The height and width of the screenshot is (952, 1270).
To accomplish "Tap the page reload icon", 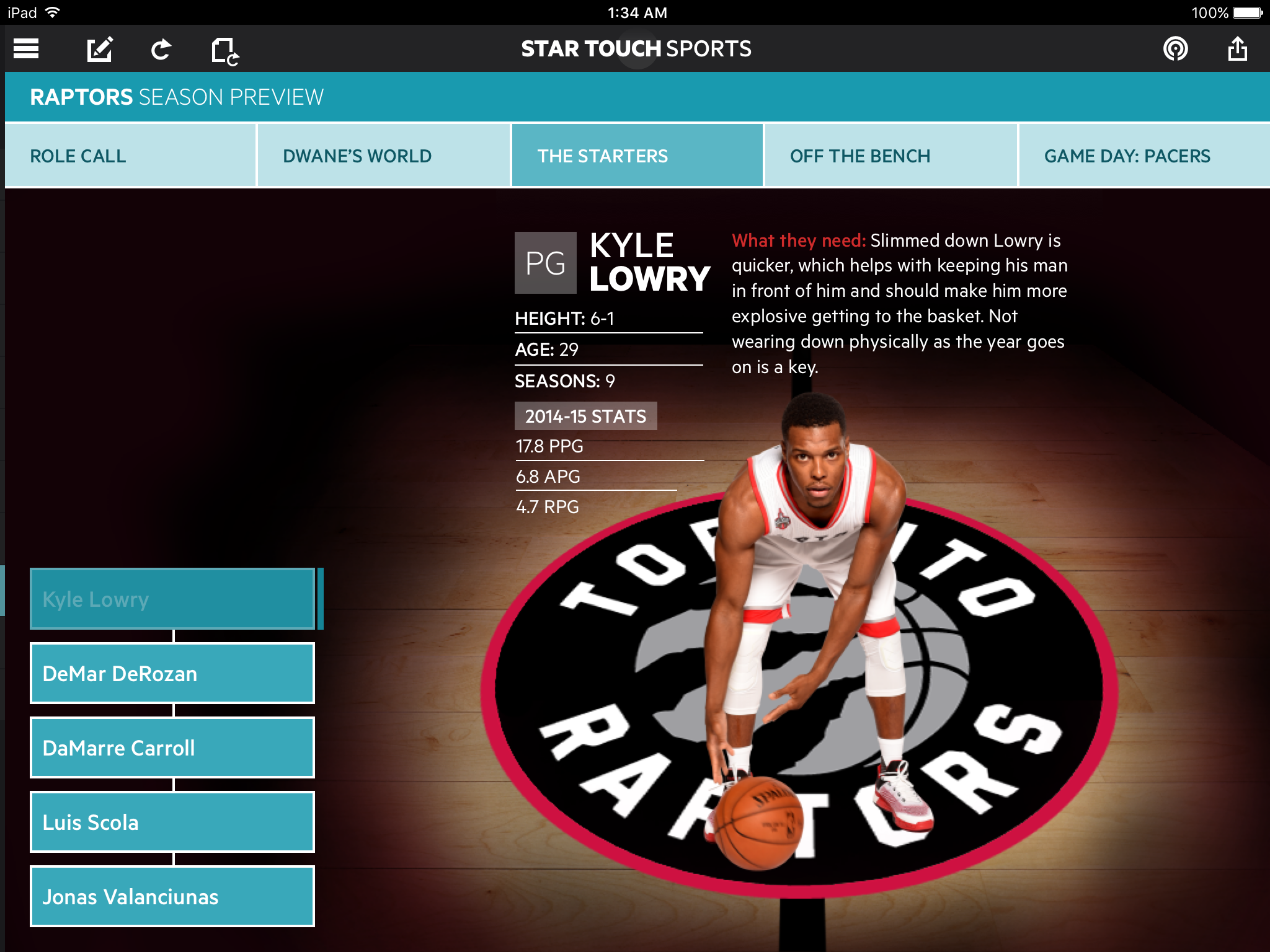I will coord(224,50).
